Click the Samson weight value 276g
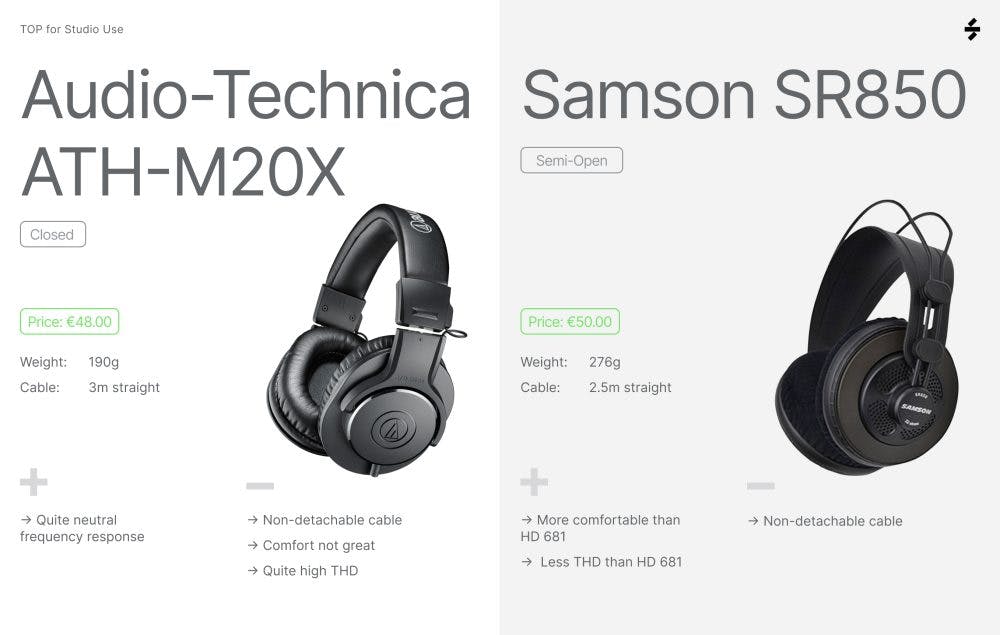The height and width of the screenshot is (635, 1000). [x=604, y=362]
